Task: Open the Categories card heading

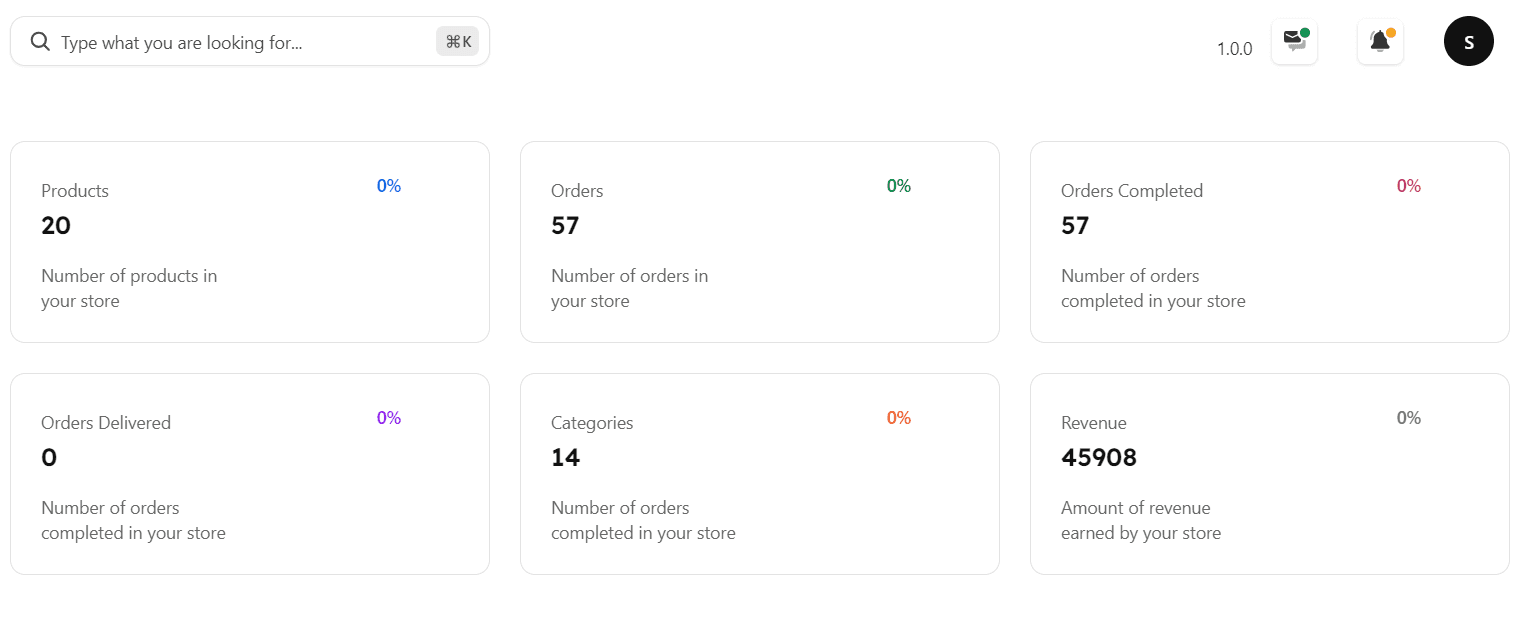Action: click(x=592, y=423)
